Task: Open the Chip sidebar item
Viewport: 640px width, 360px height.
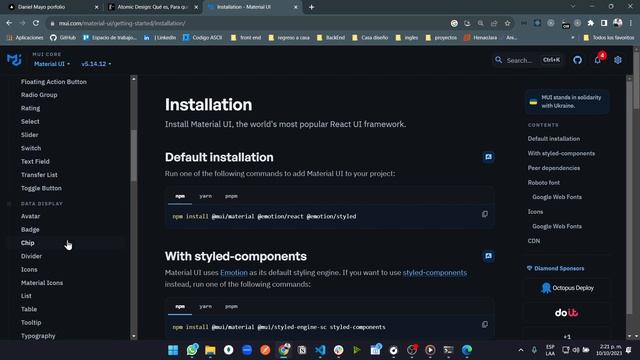Action: [27, 243]
